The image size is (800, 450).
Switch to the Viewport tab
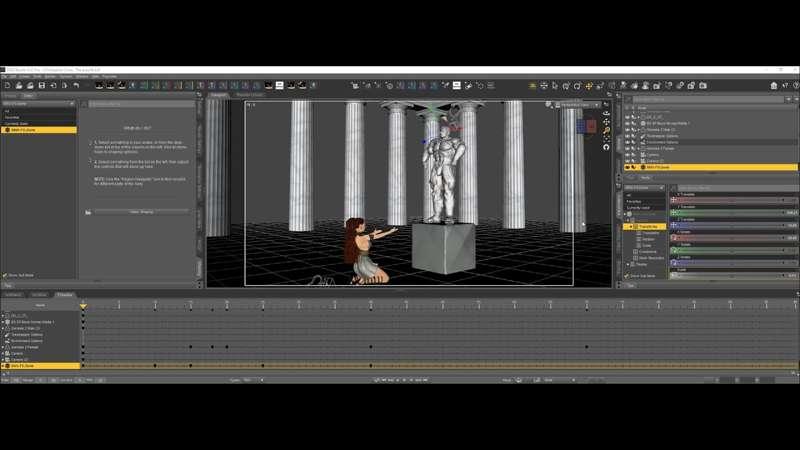218,95
